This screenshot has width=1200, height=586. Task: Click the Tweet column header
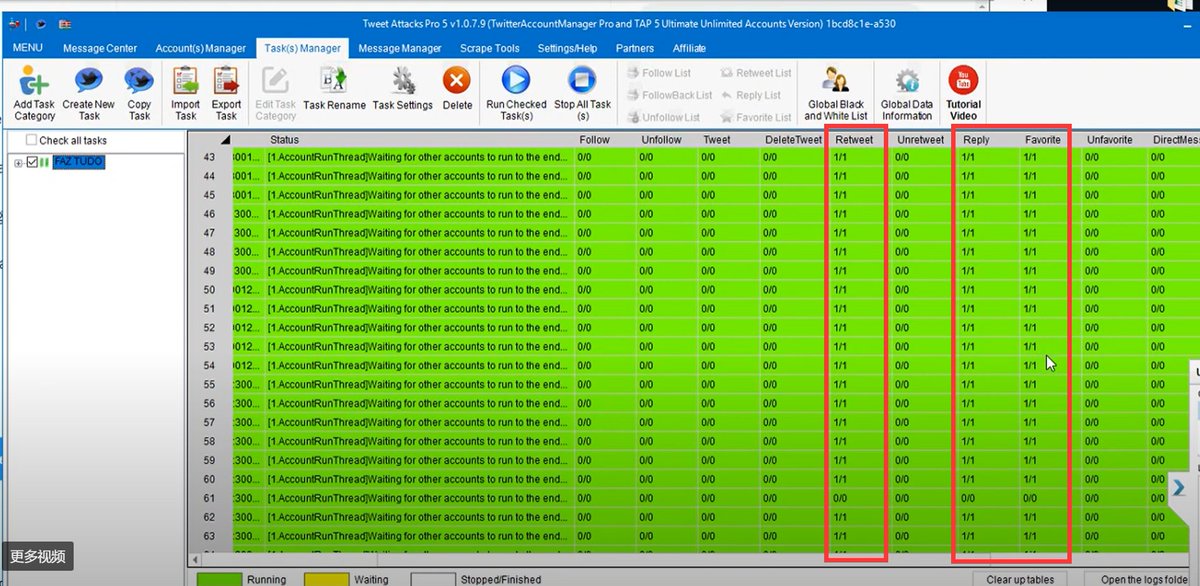[727, 140]
